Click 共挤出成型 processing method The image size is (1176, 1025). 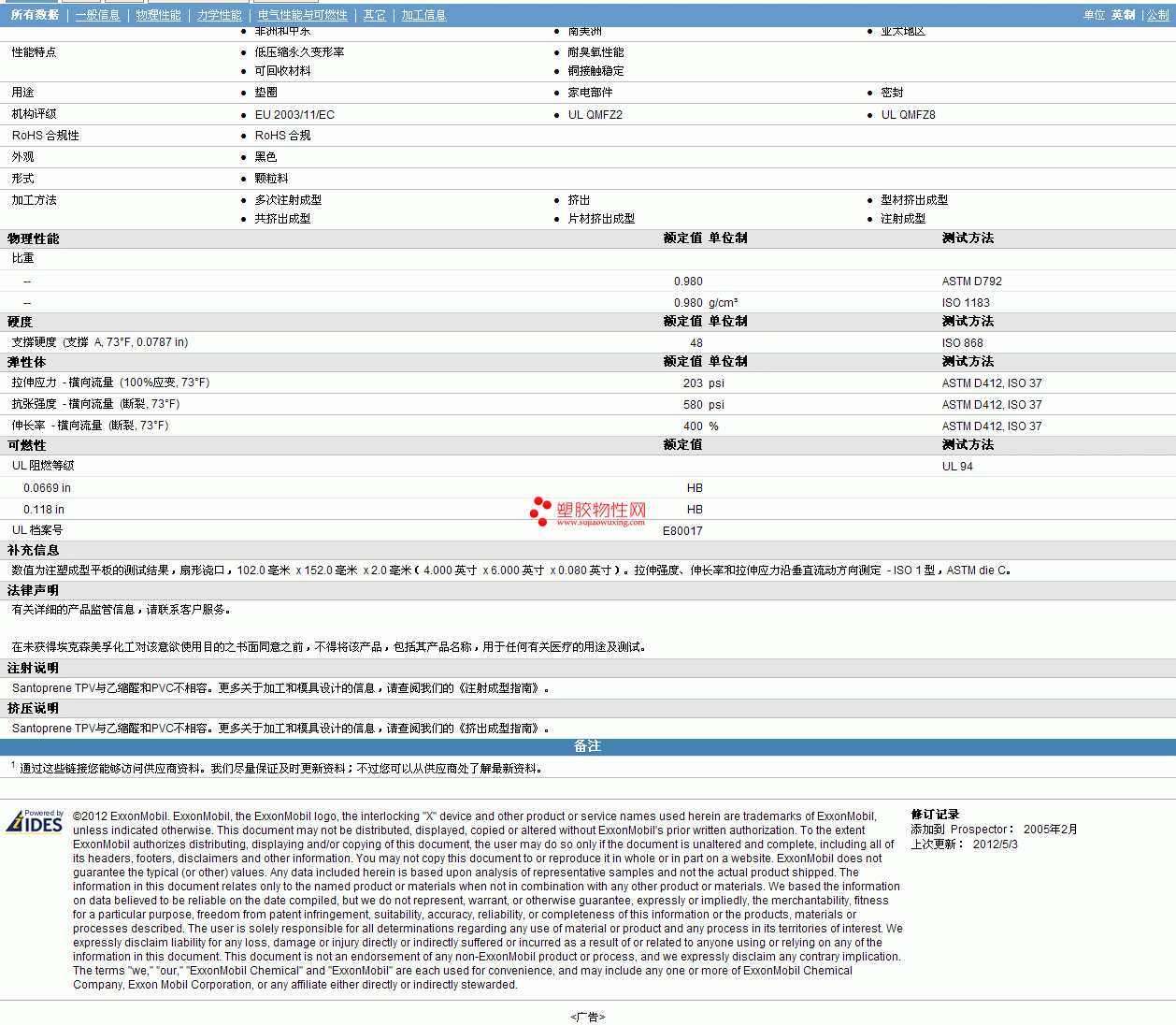[283, 219]
